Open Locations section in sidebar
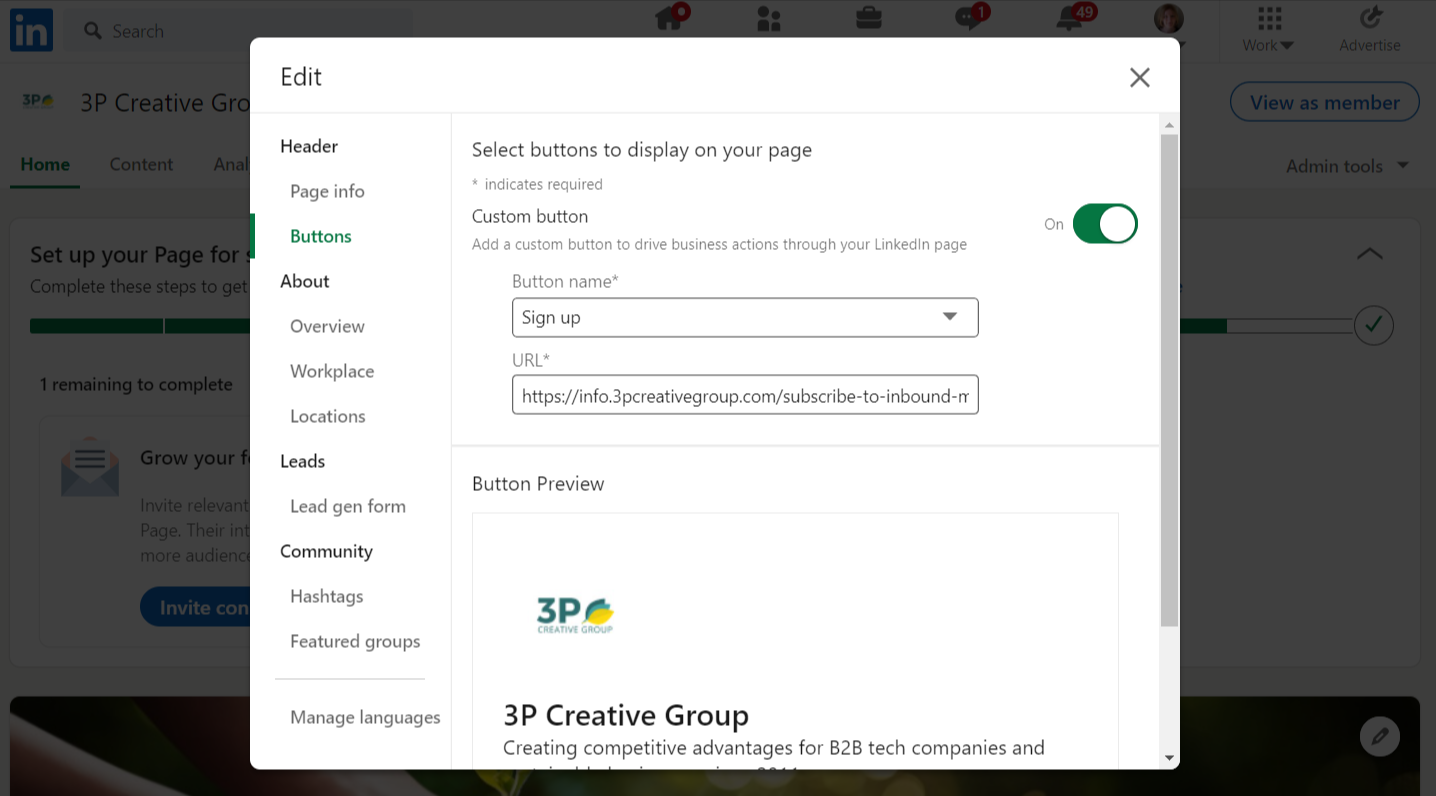1436x796 pixels. tap(328, 416)
